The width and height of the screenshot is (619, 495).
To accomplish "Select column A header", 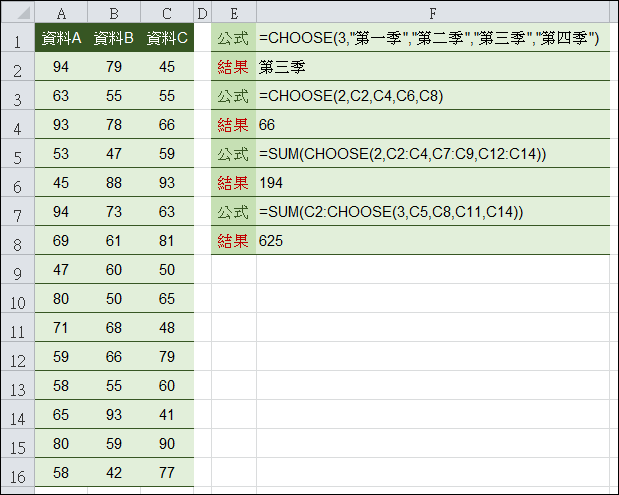I will click(x=61, y=13).
